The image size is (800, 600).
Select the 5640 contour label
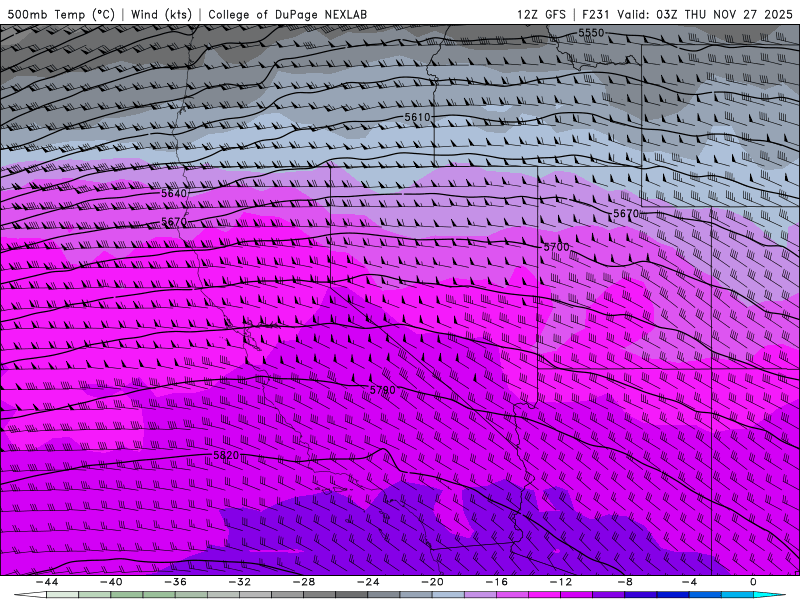tap(174, 193)
